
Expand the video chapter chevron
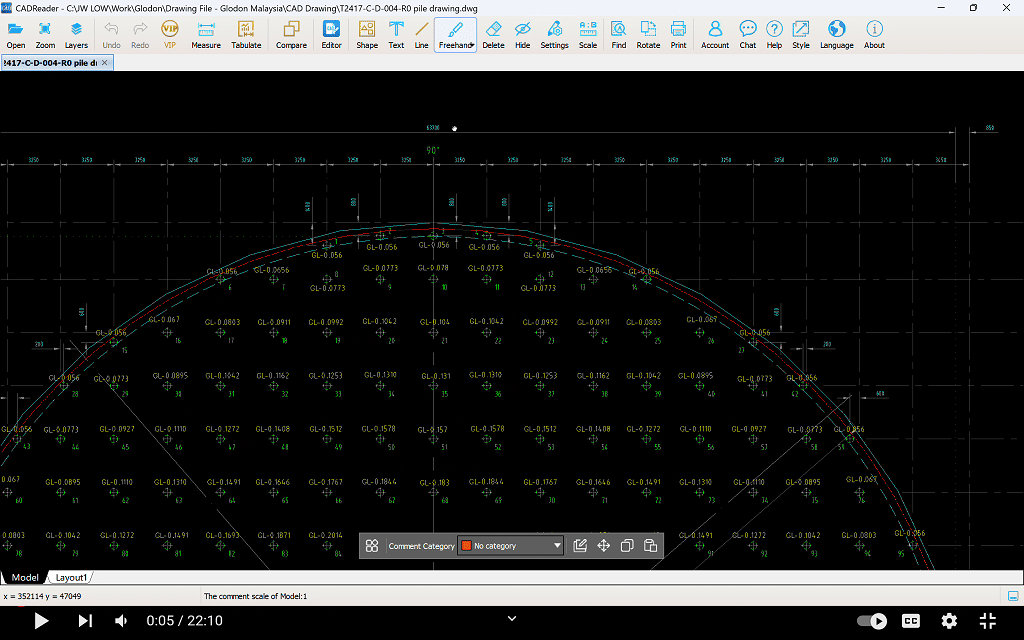(512, 619)
